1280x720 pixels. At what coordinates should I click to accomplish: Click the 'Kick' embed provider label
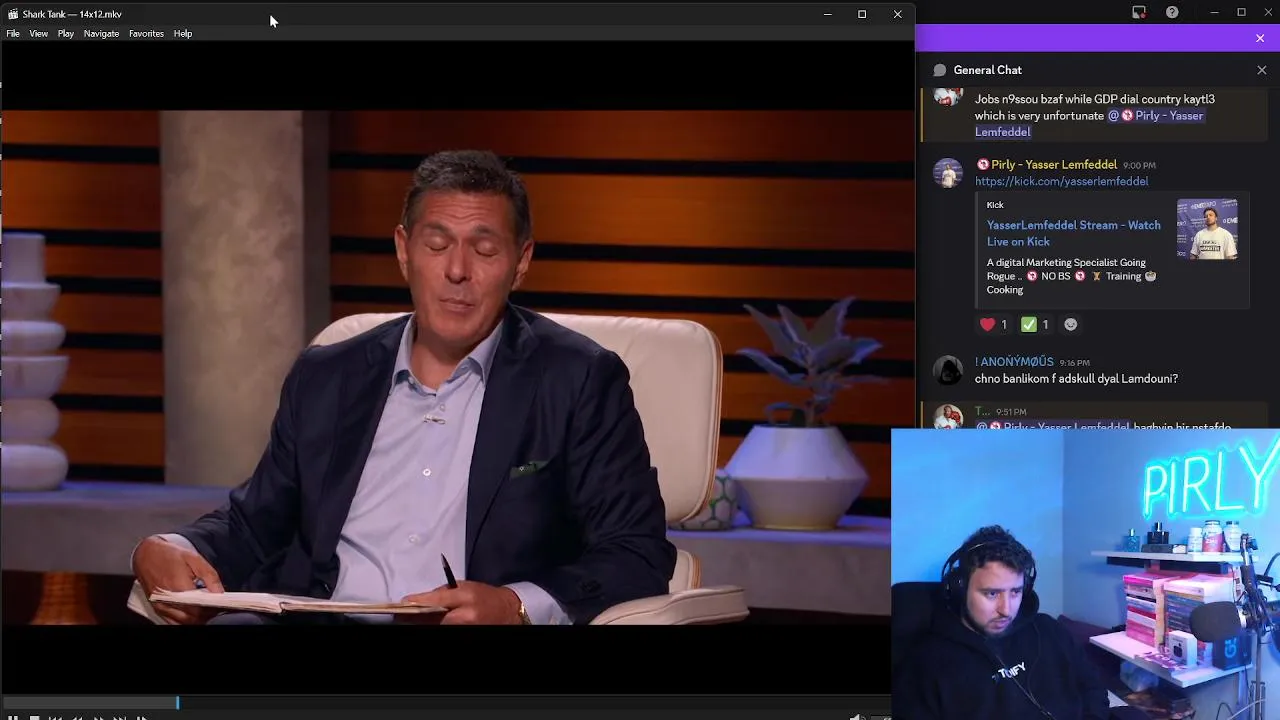(x=995, y=205)
